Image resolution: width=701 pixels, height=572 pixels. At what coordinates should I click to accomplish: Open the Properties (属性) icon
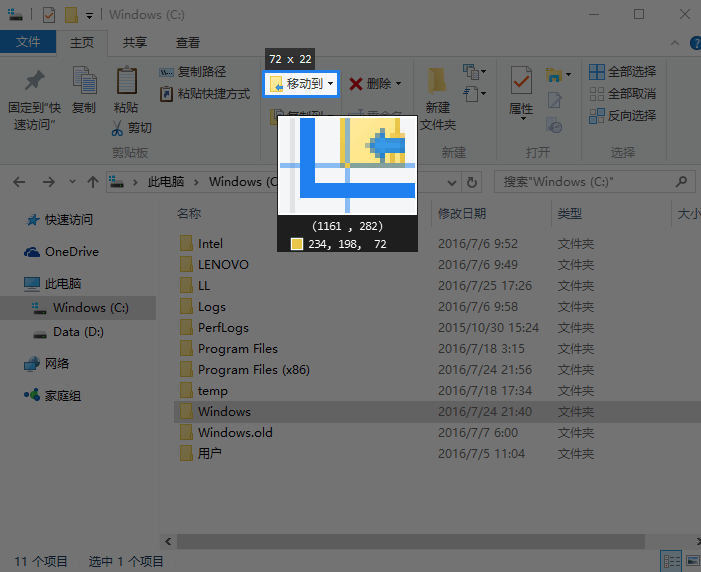coord(521,81)
